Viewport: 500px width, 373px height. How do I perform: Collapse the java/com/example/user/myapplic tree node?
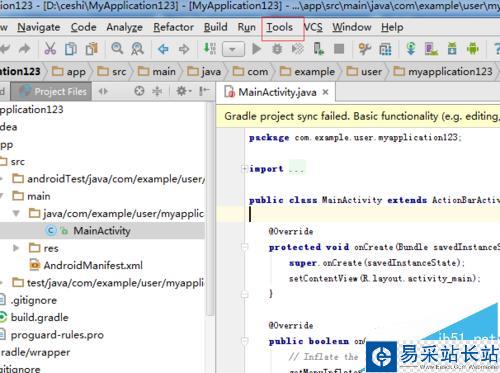(x=16, y=213)
